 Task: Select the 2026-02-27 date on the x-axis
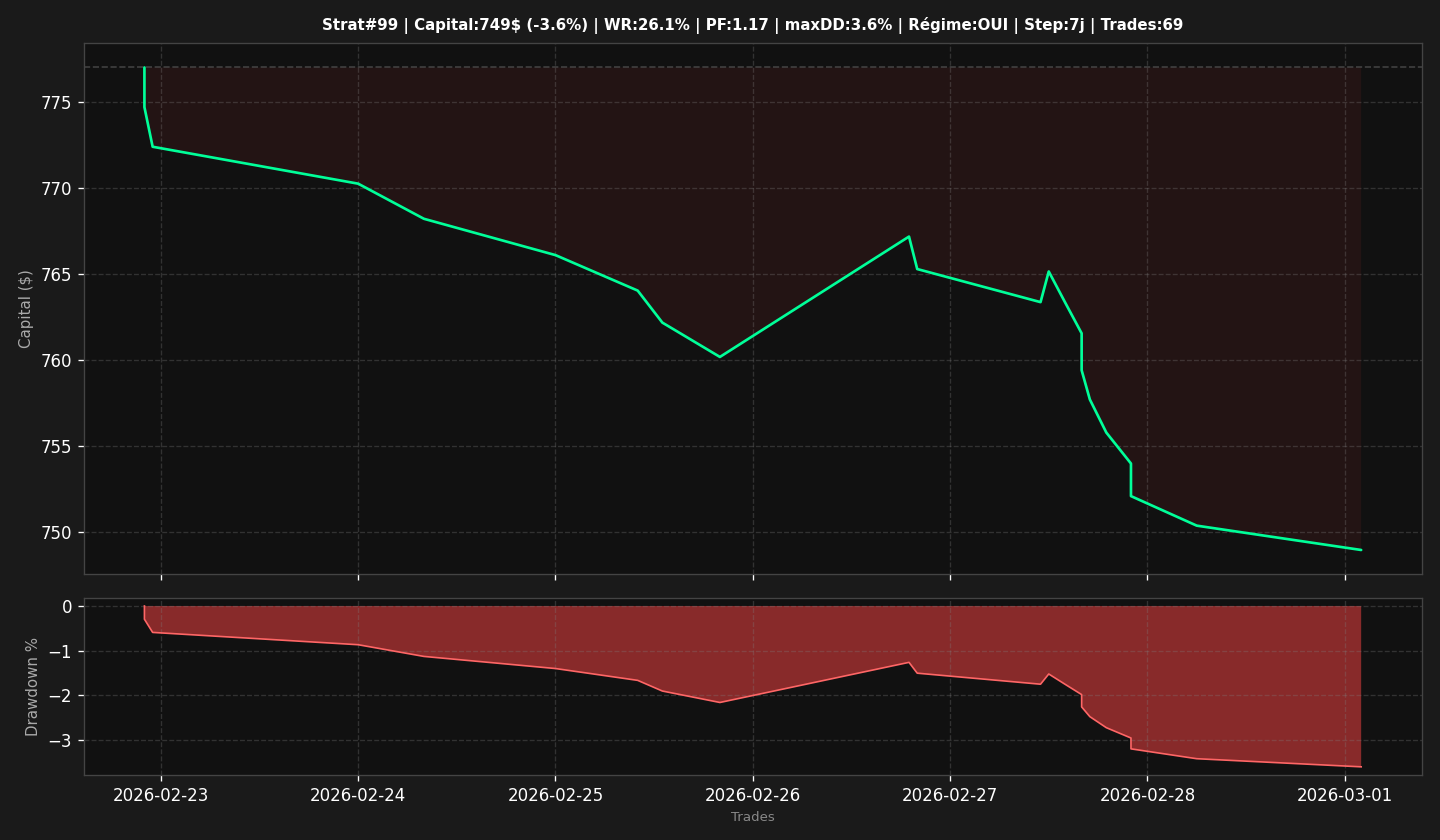coord(950,796)
